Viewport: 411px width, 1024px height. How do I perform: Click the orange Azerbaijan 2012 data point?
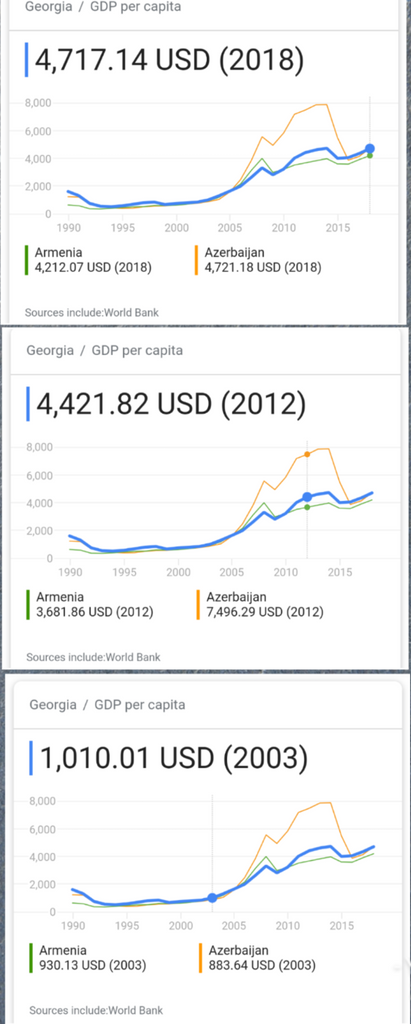pyautogui.click(x=307, y=454)
